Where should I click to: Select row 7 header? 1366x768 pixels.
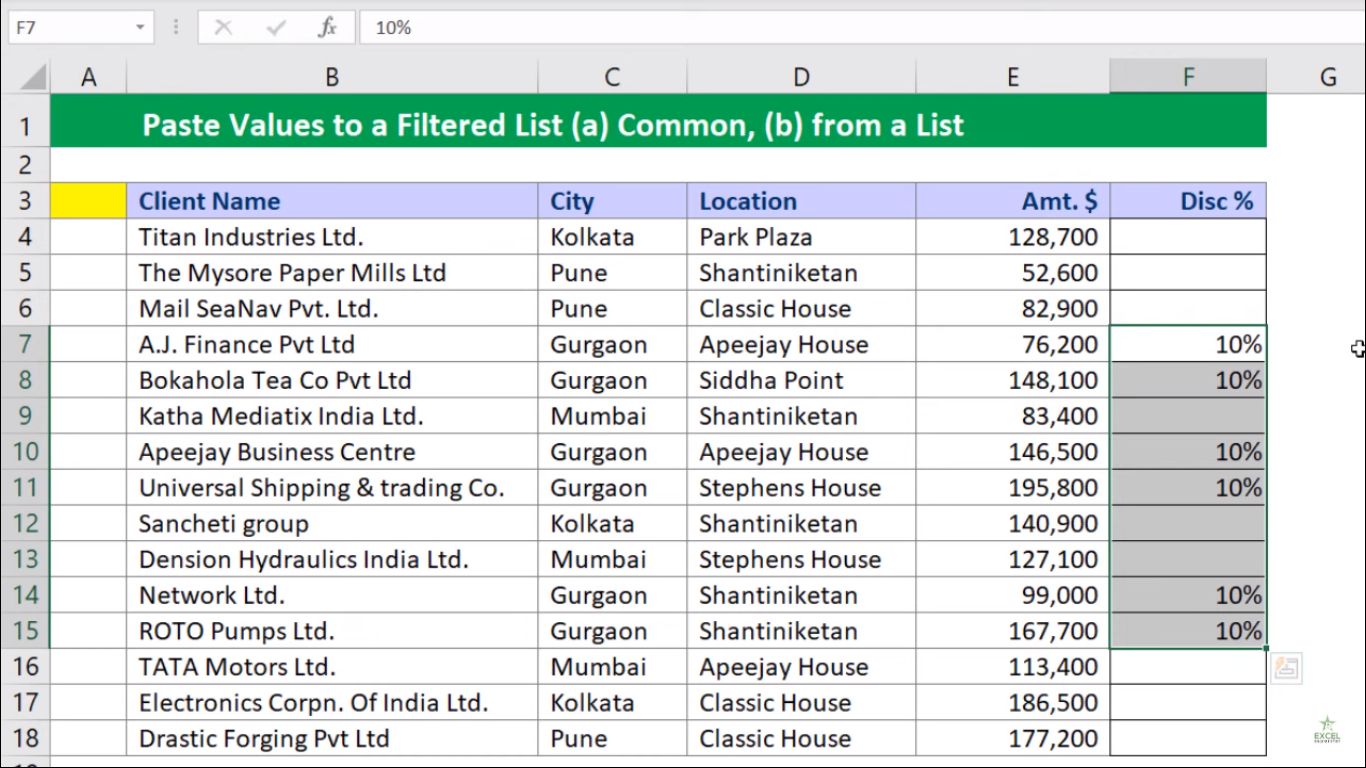25,345
